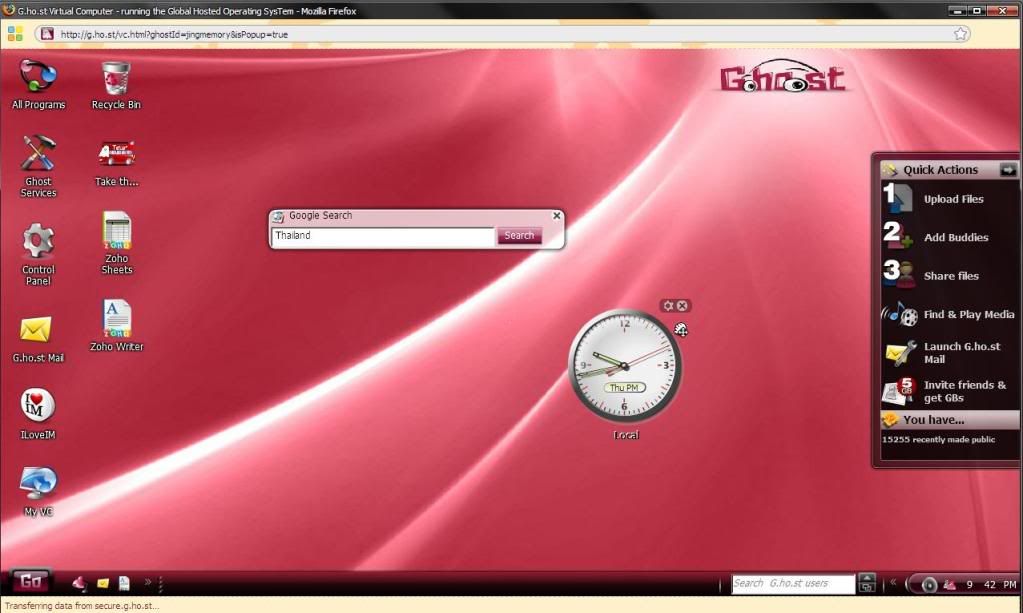Open the G.ho.st Mail envelope icon

38,338
